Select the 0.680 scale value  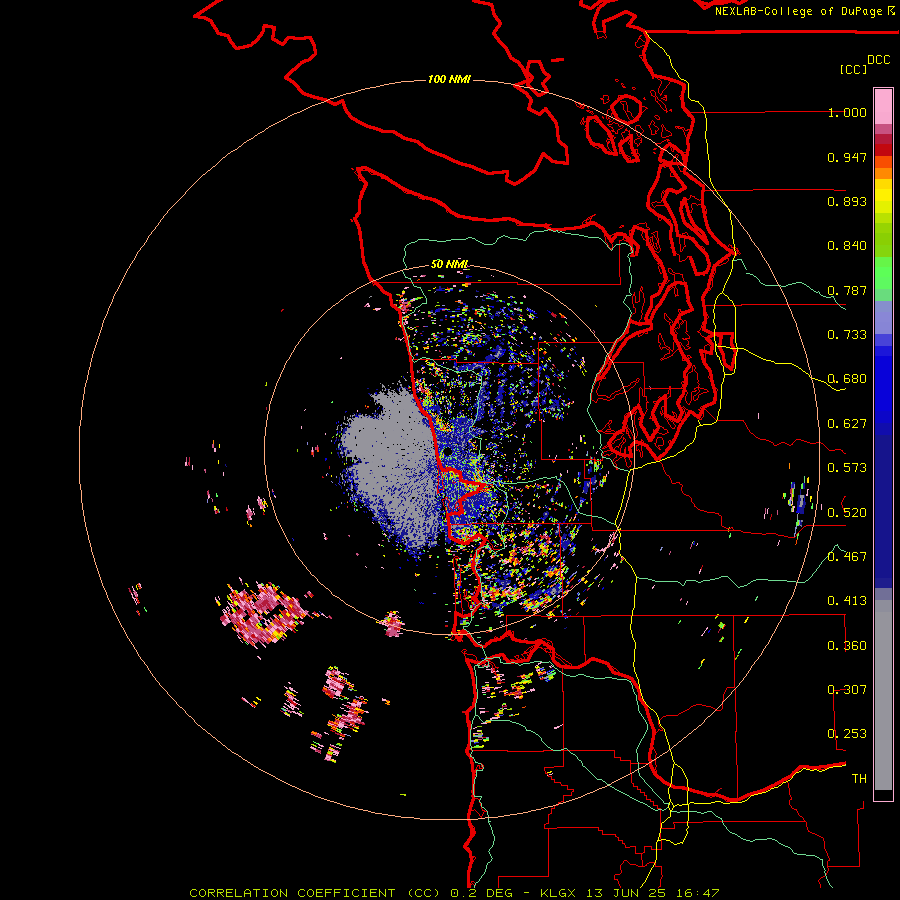coord(847,379)
